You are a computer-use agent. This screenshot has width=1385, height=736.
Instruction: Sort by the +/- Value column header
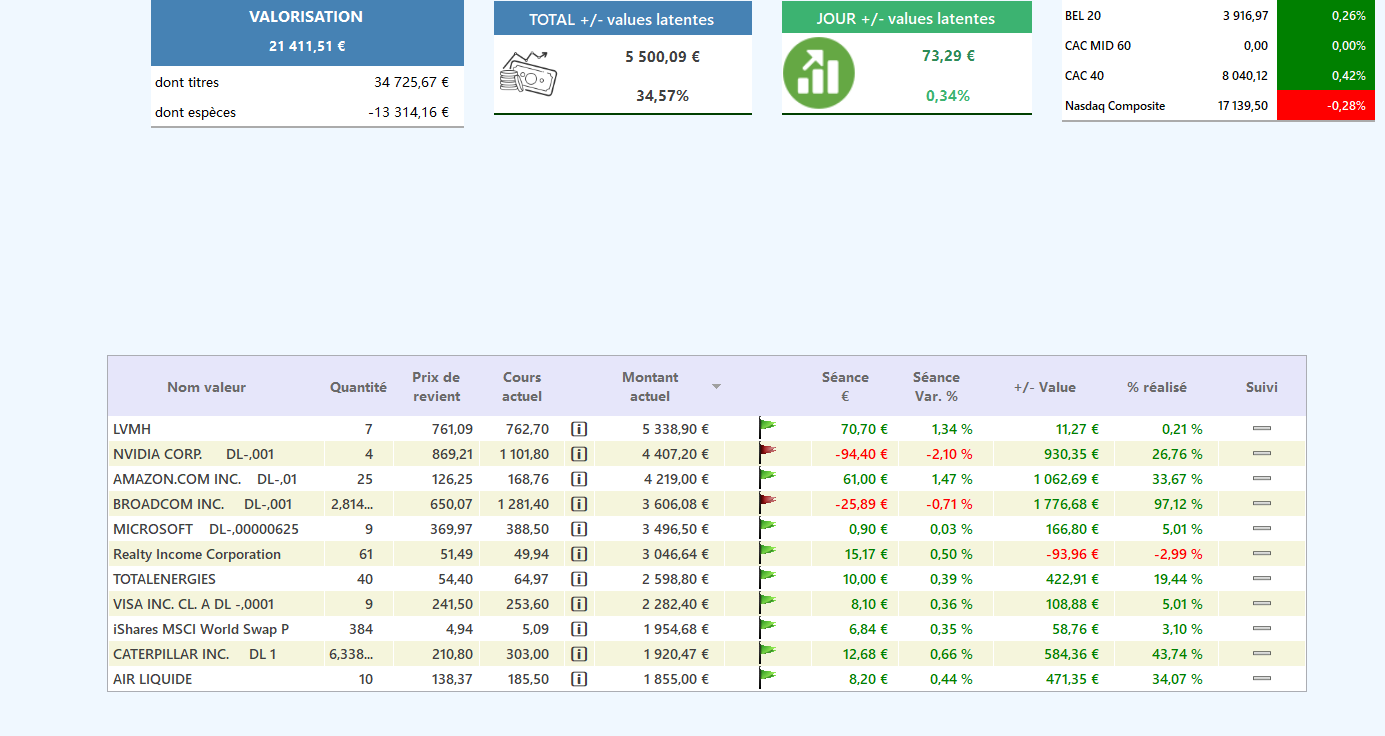coord(1044,387)
